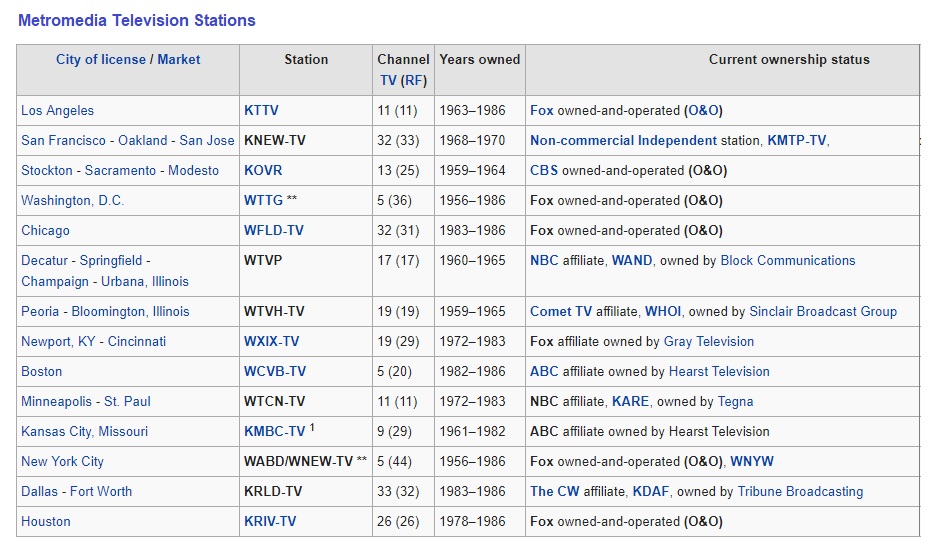Open the Champaign link
934x546 pixels.
coord(55,282)
